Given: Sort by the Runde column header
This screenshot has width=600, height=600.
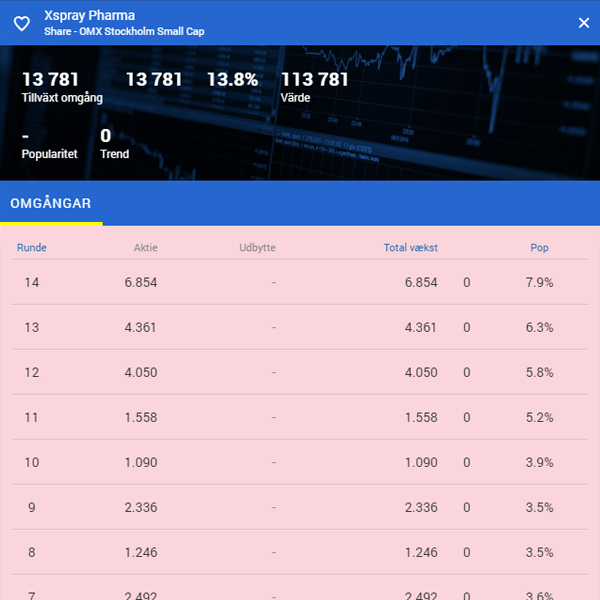Looking at the screenshot, I should (x=30, y=248).
